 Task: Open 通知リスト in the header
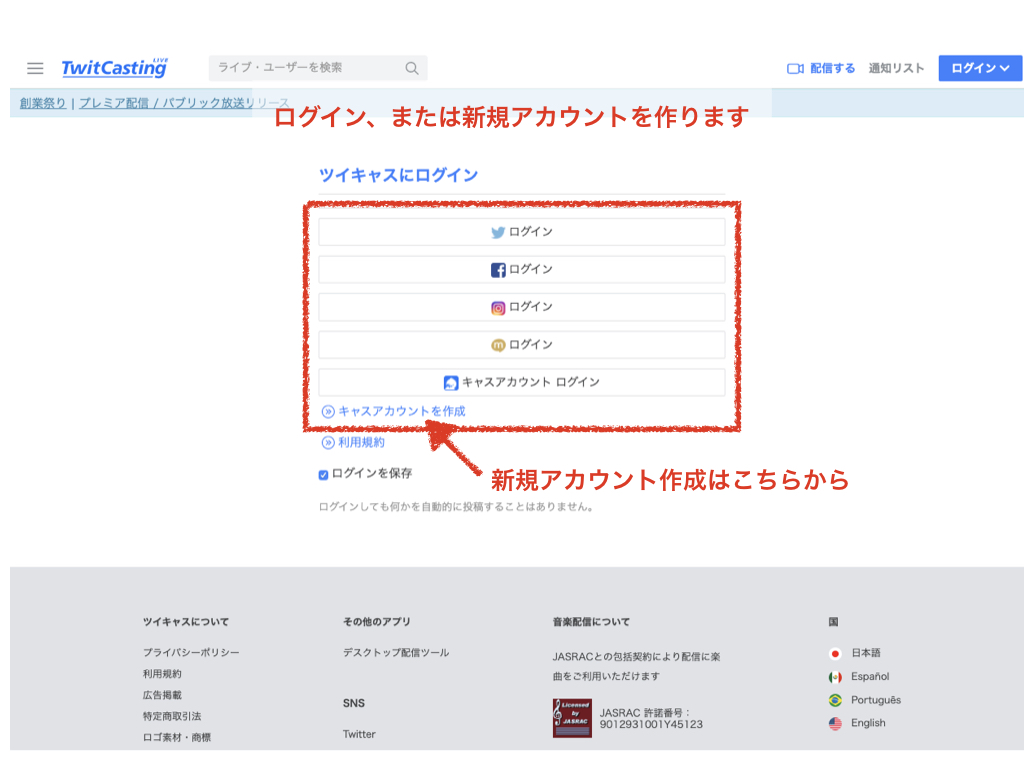click(x=896, y=68)
